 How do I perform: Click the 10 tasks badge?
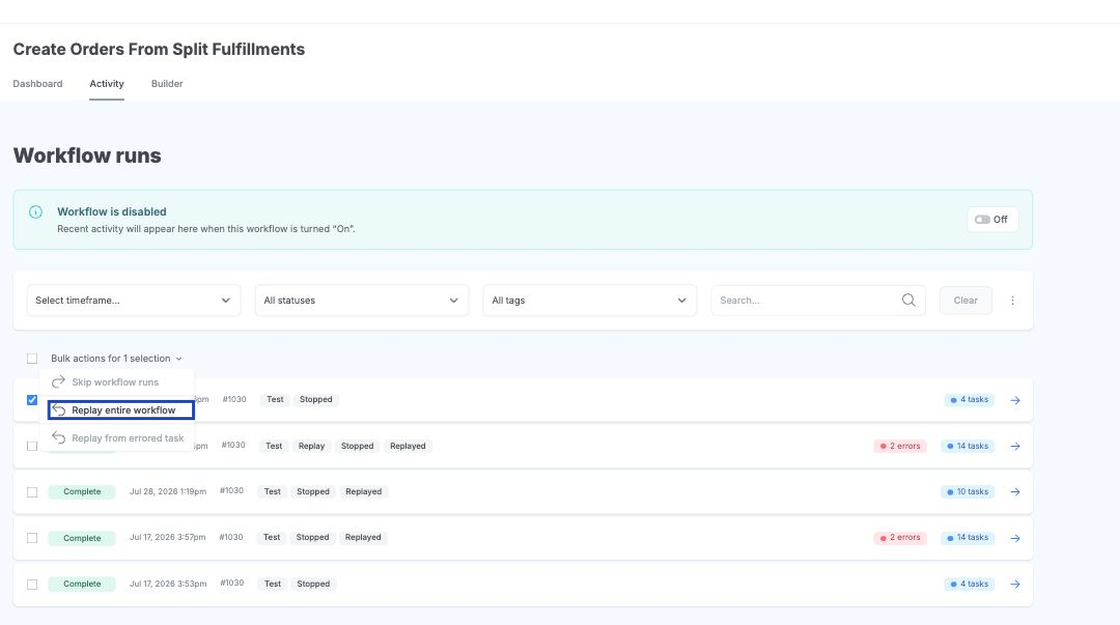point(968,491)
